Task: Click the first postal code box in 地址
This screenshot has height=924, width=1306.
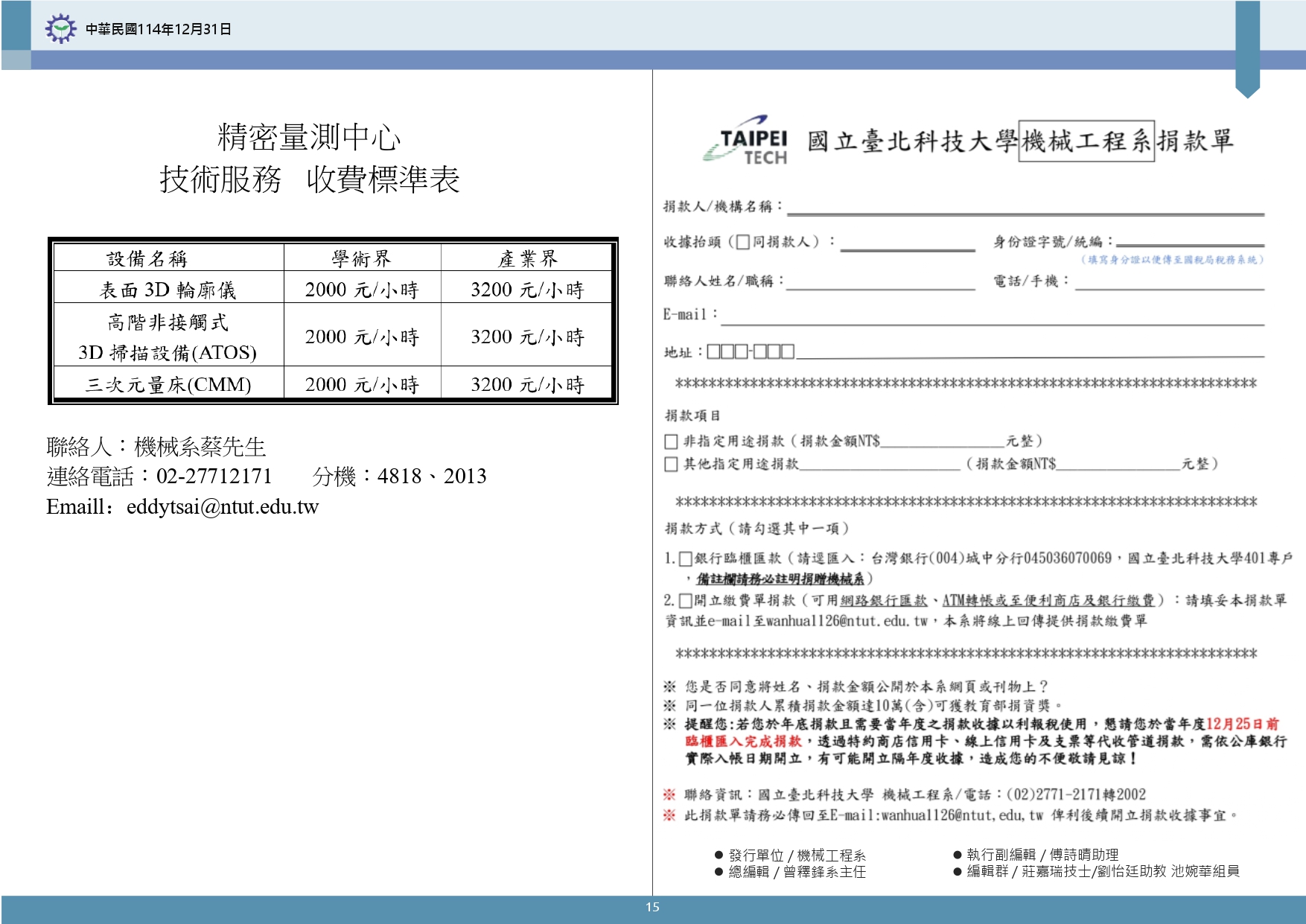Action: click(713, 351)
